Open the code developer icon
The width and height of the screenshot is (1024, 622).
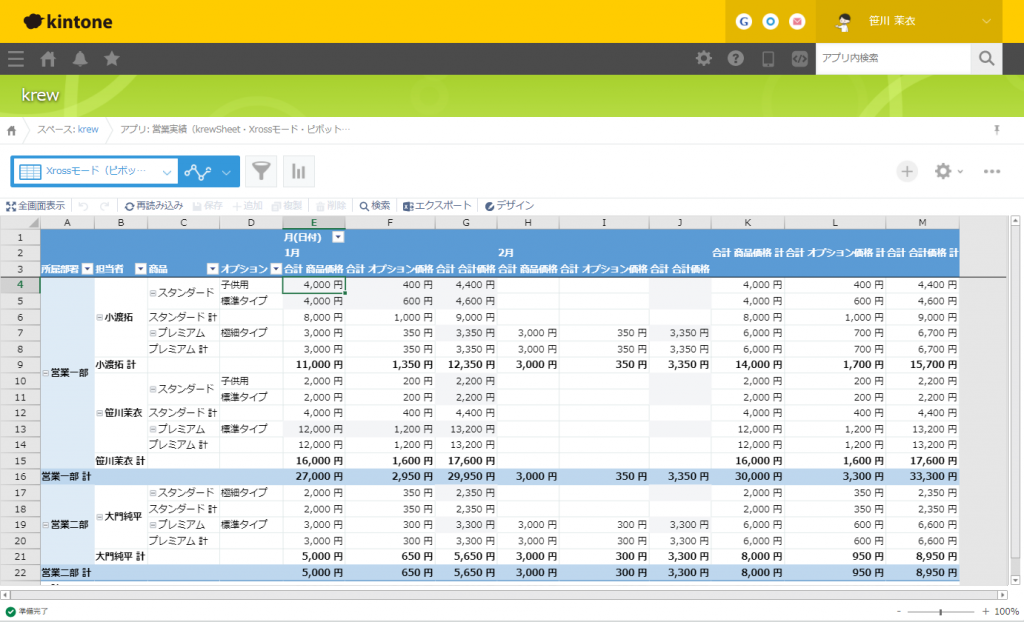tap(799, 59)
